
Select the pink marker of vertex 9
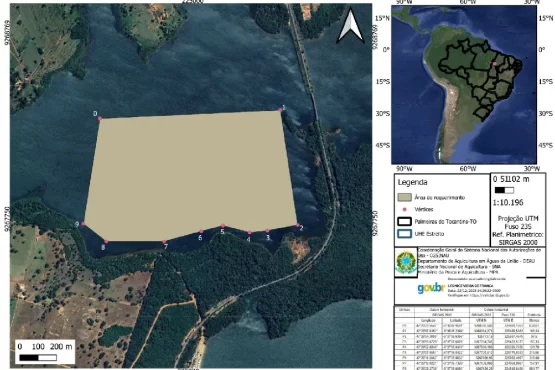tap(83, 224)
